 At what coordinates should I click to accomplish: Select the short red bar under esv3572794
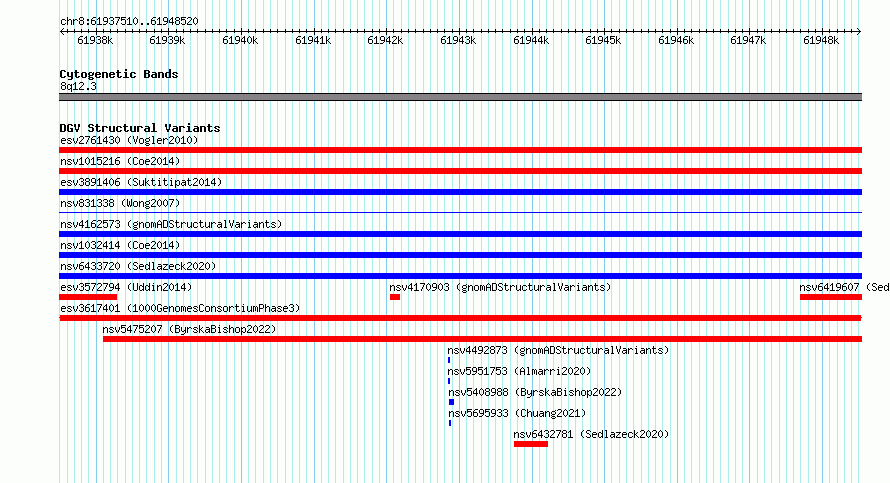[x=88, y=297]
